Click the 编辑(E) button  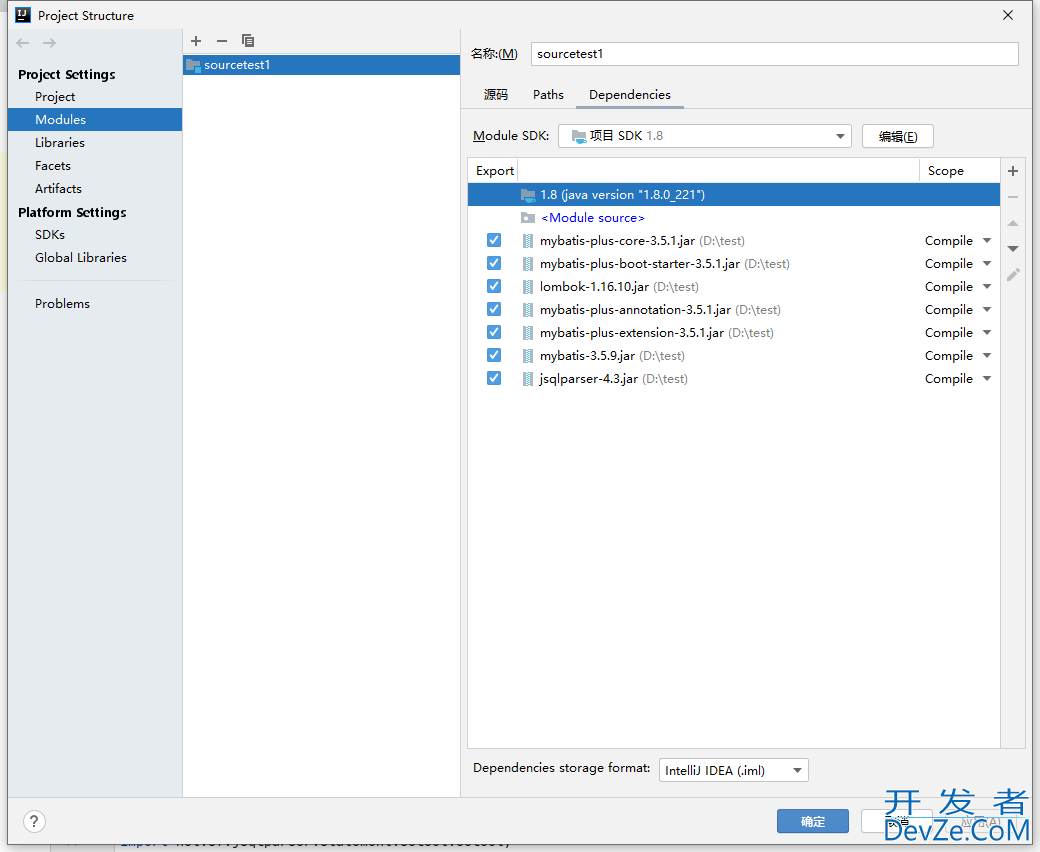(897, 136)
